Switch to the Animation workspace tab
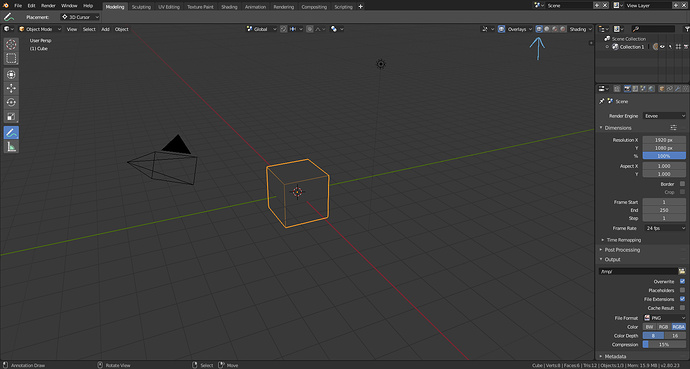 point(255,7)
